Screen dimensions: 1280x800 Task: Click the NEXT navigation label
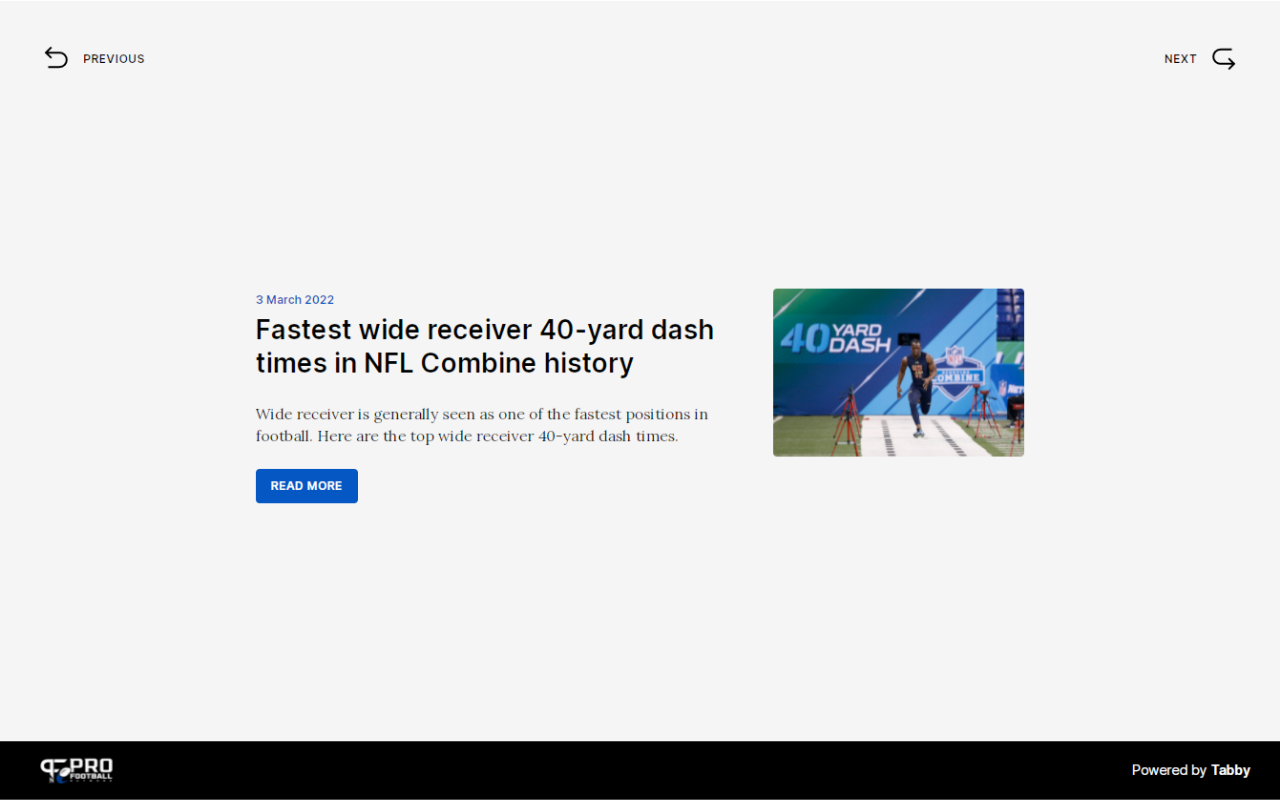[1180, 58]
